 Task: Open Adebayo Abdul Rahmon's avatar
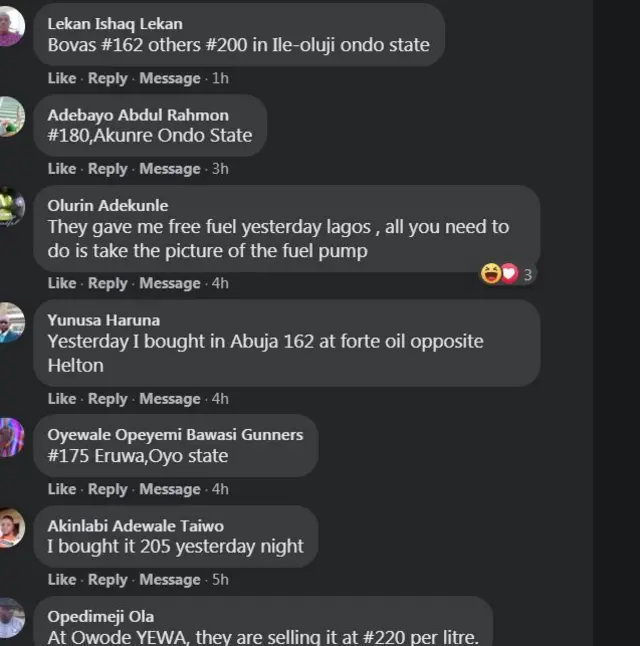click(x=9, y=116)
